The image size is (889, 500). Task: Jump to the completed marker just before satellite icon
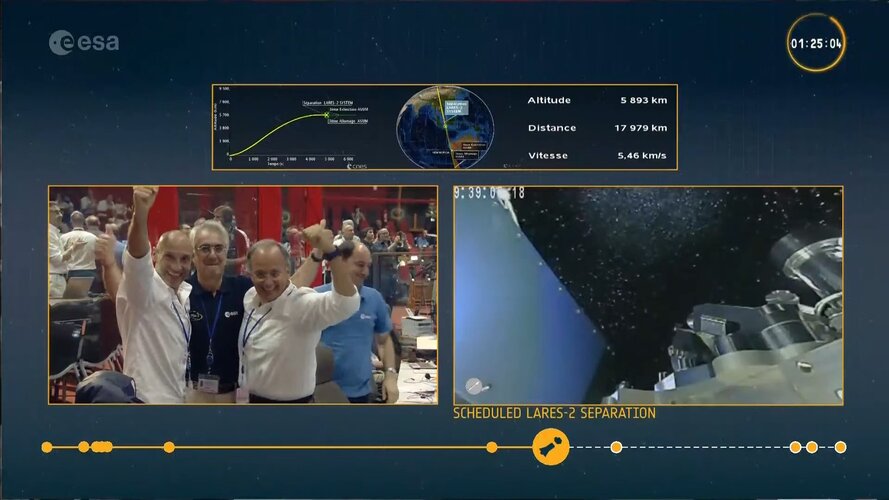coord(491,447)
